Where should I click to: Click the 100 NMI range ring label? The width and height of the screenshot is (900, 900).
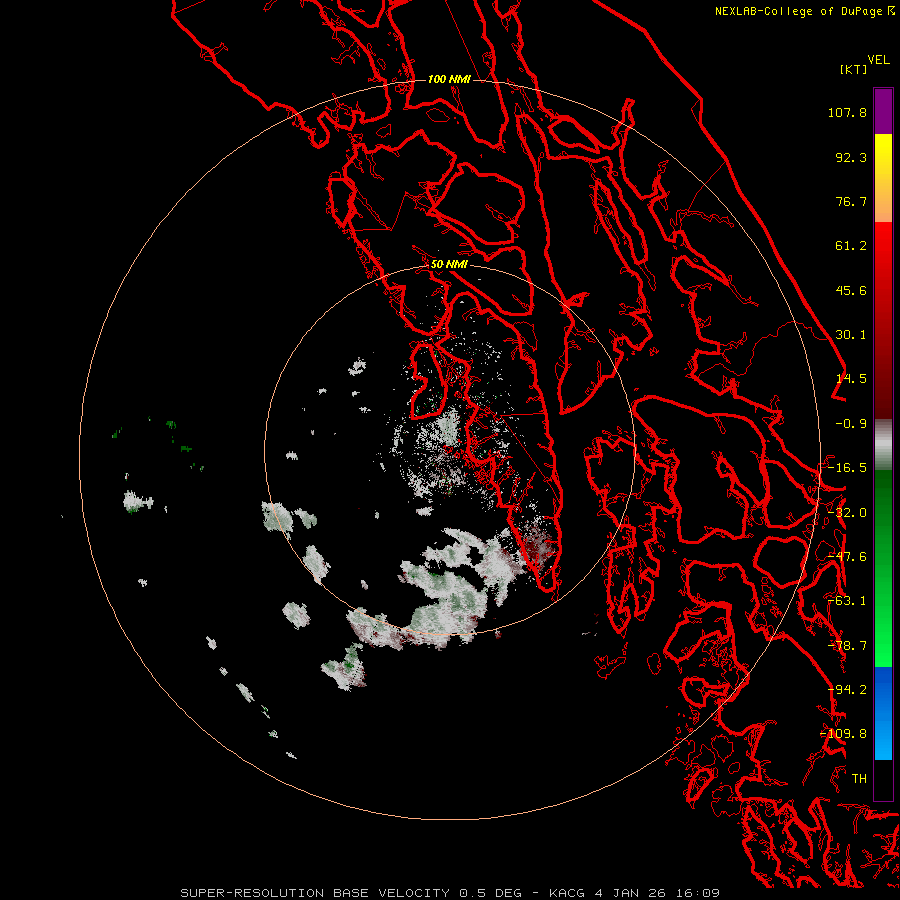pos(449,79)
